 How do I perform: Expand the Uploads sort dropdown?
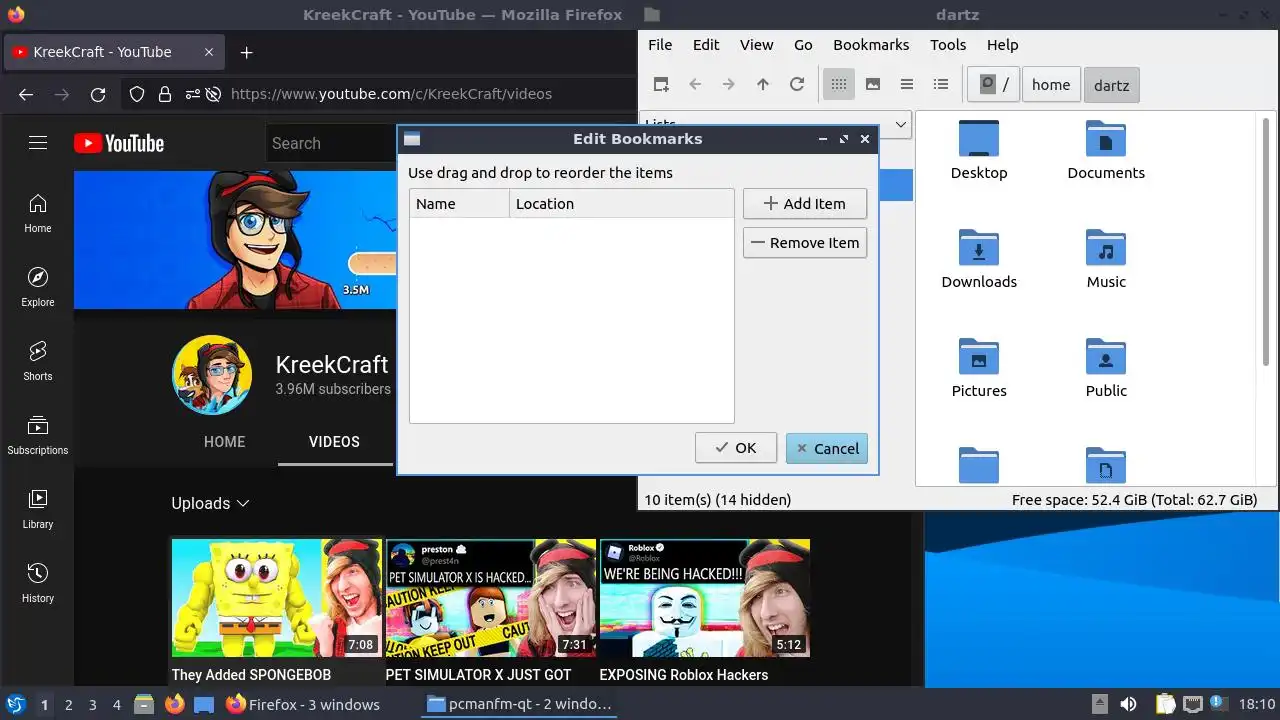pos(210,503)
